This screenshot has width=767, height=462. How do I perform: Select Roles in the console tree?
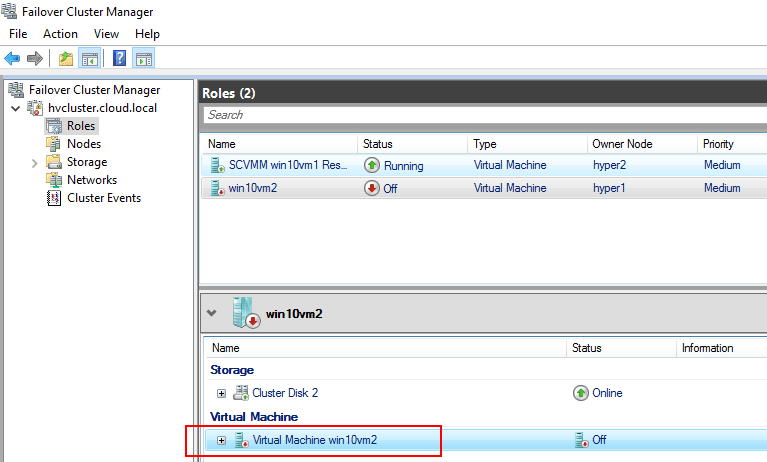[x=81, y=126]
